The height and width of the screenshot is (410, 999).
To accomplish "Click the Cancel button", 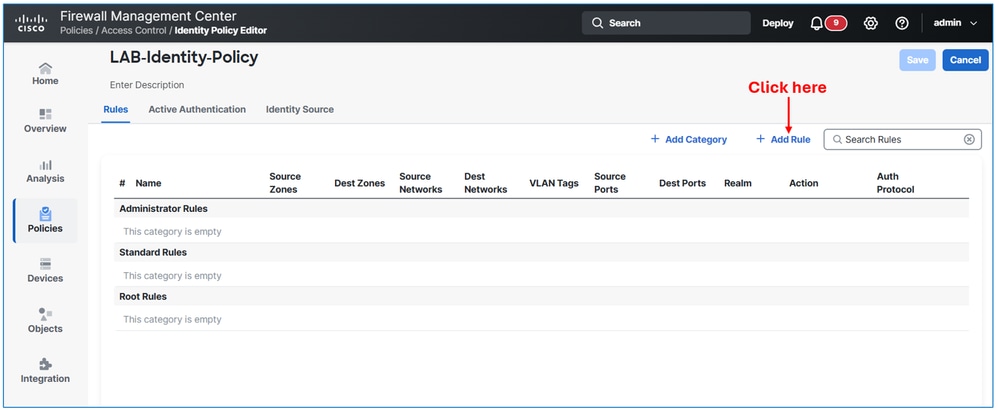I will click(x=965, y=60).
